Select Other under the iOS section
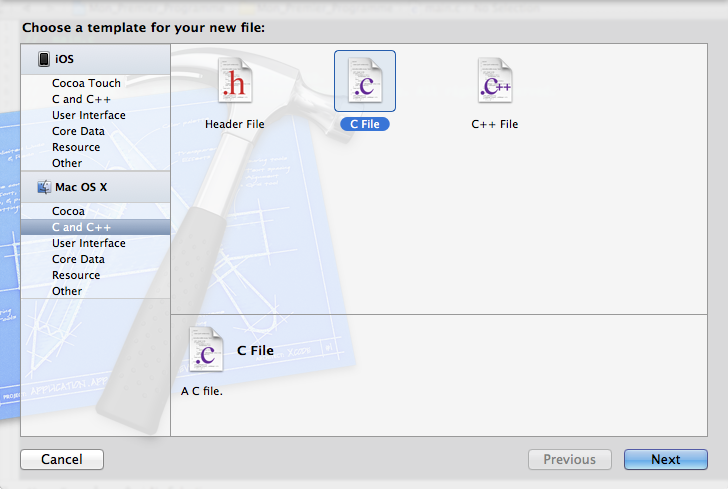 (67, 163)
